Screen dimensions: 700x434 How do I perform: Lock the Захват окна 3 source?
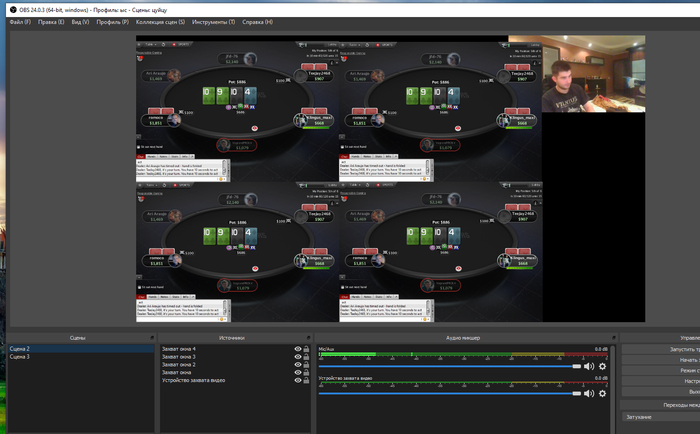coord(306,357)
